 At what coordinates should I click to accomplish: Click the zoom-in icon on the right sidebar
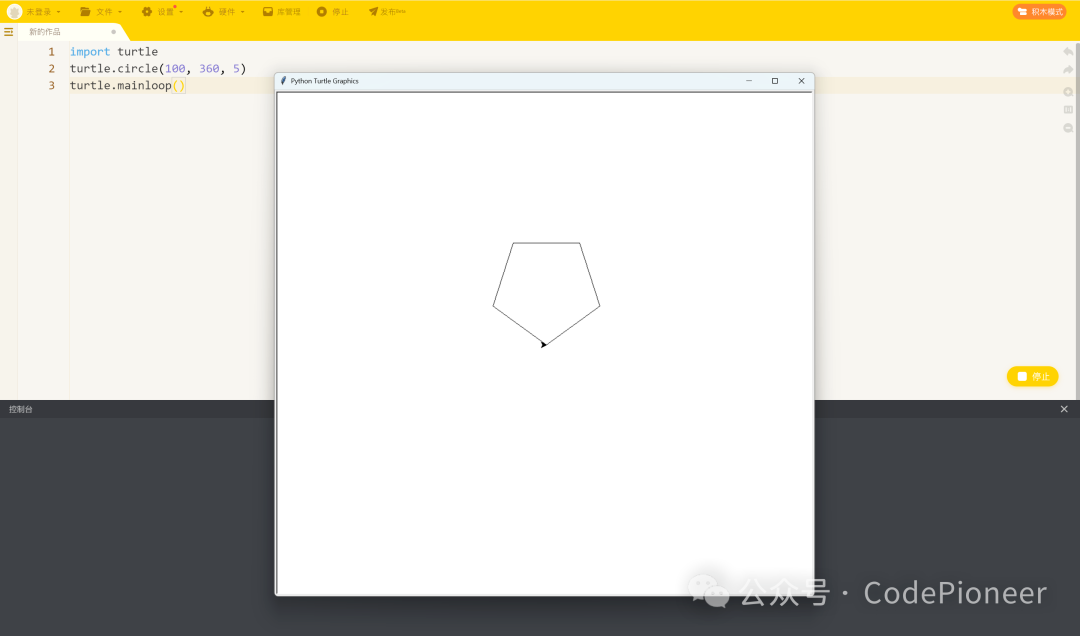(1068, 91)
